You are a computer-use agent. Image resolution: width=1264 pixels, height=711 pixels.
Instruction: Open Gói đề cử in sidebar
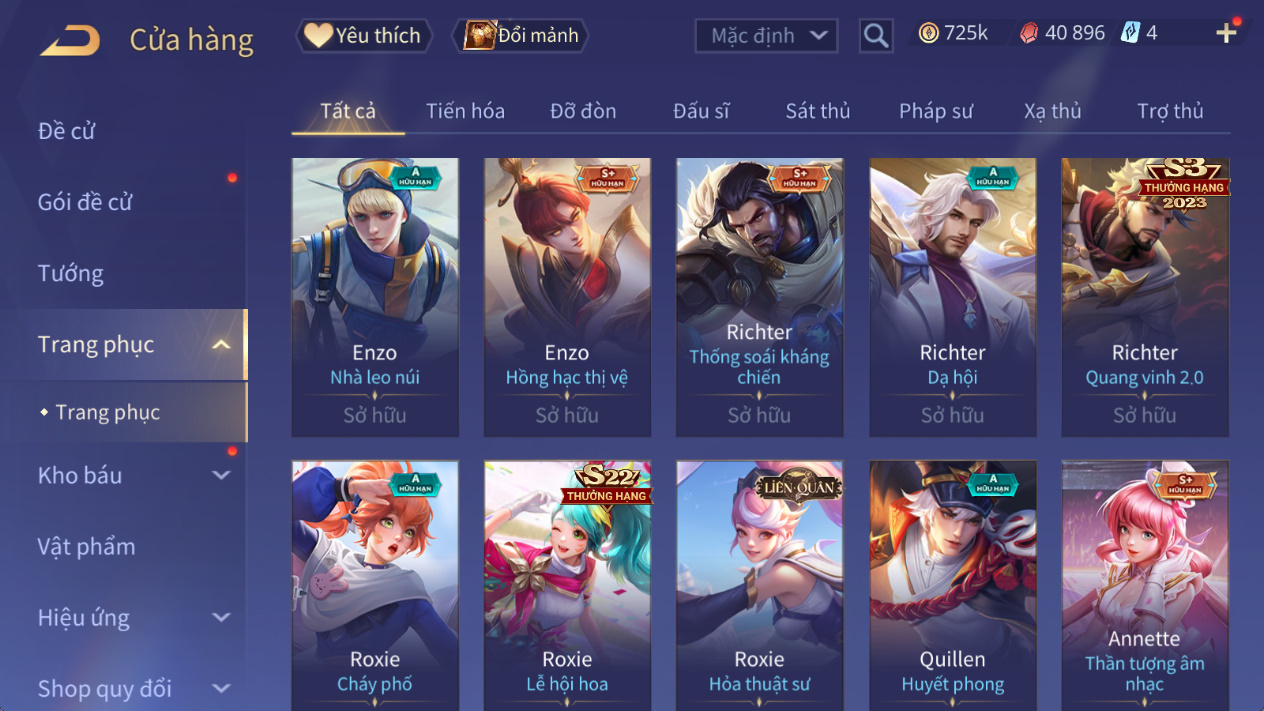(x=85, y=202)
